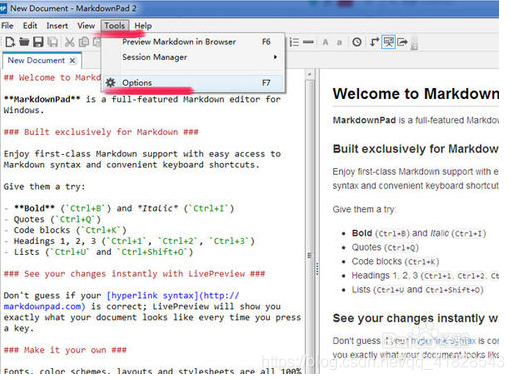The image size is (514, 380).
Task: Click 'Give them a try:' in editor
Action: pos(44,187)
